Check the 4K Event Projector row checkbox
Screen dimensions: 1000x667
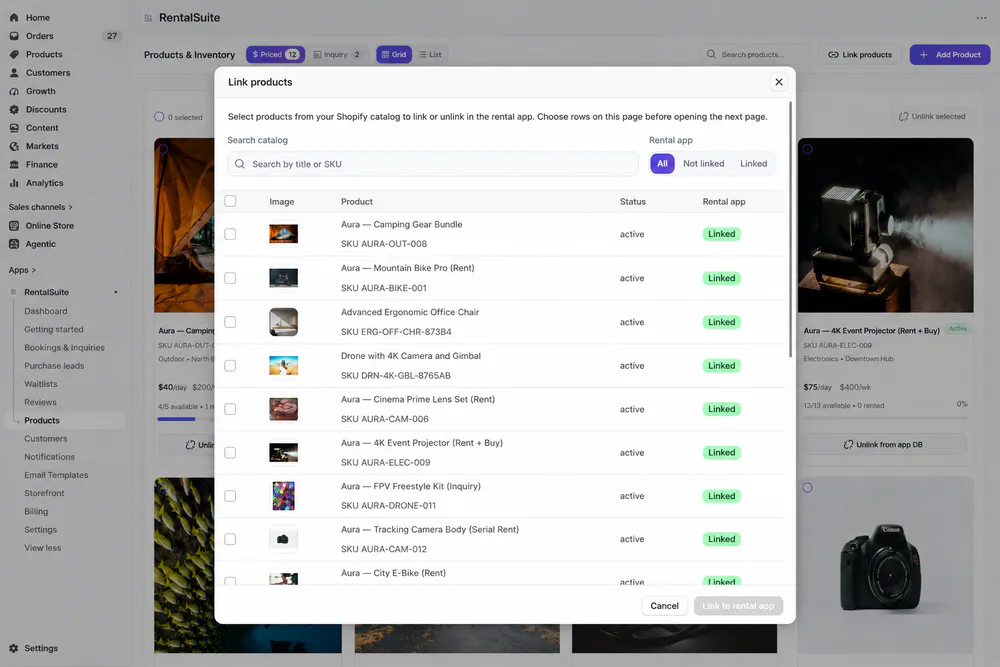tap(230, 453)
